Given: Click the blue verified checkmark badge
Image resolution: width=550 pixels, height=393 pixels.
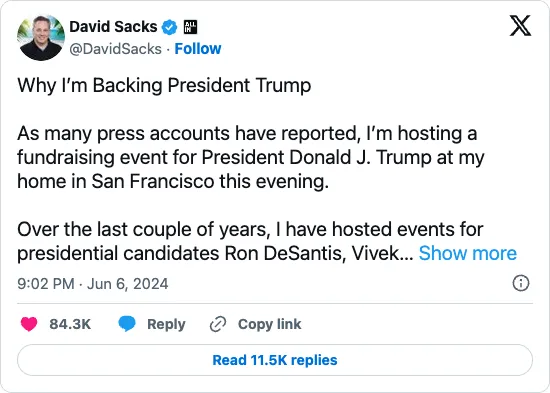Looking at the screenshot, I should tap(169, 27).
